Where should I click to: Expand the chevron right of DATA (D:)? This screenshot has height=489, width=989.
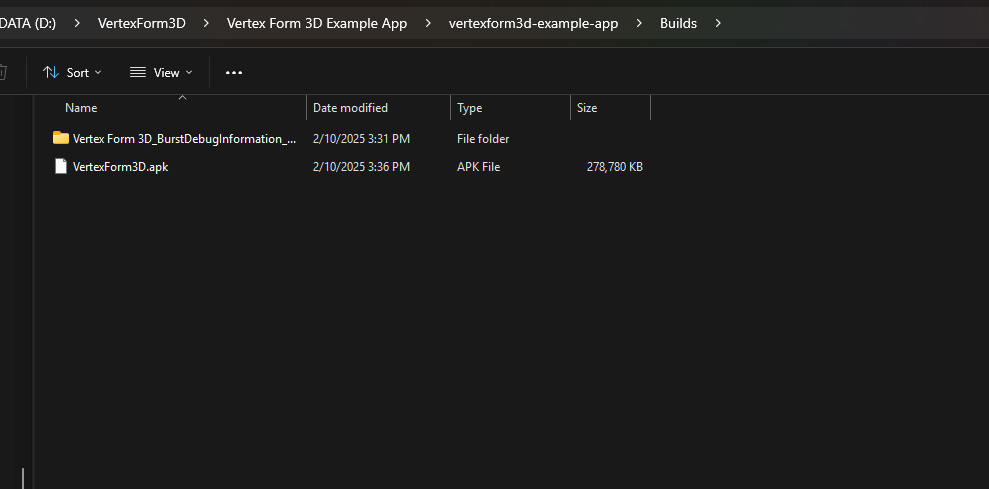click(x=77, y=23)
